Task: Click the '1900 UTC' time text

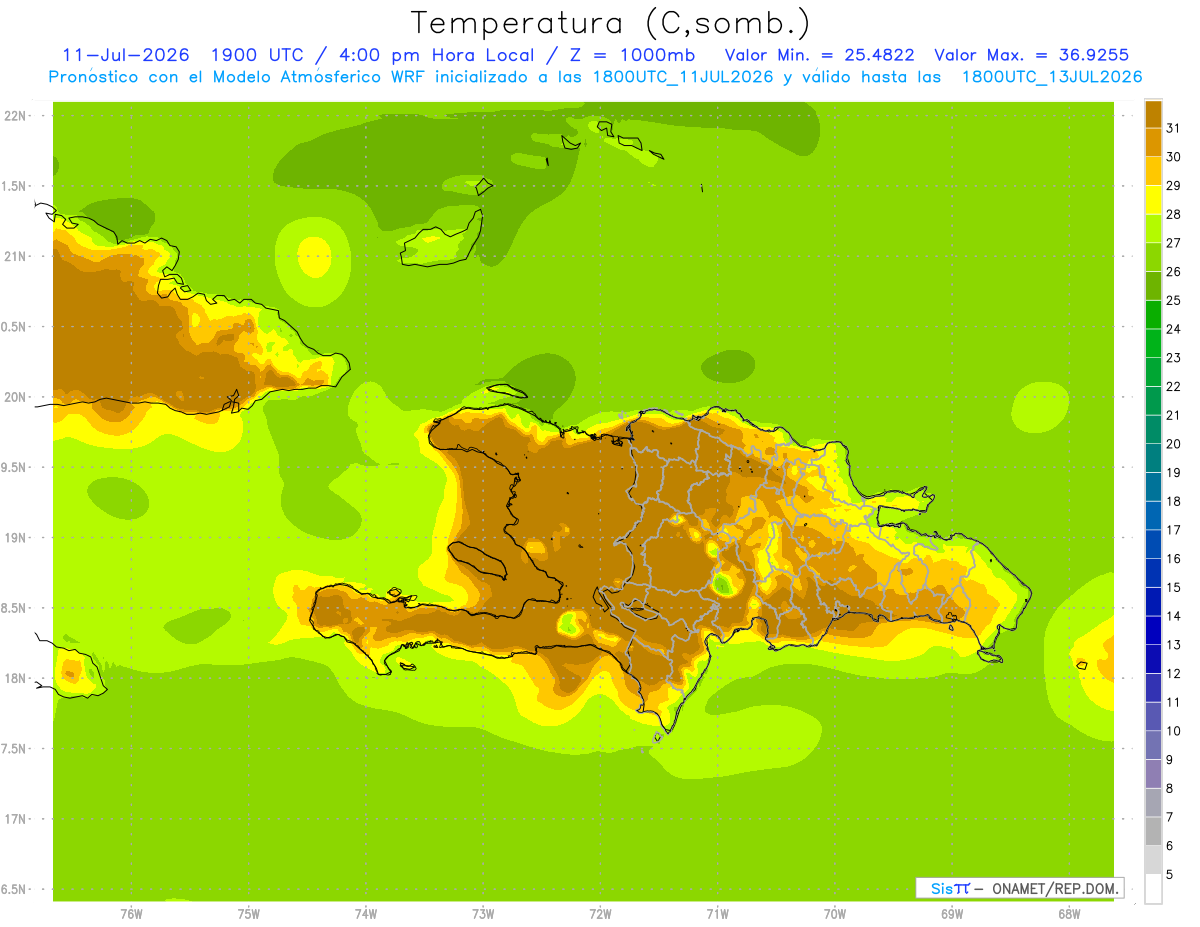Action: pyautogui.click(x=258, y=55)
